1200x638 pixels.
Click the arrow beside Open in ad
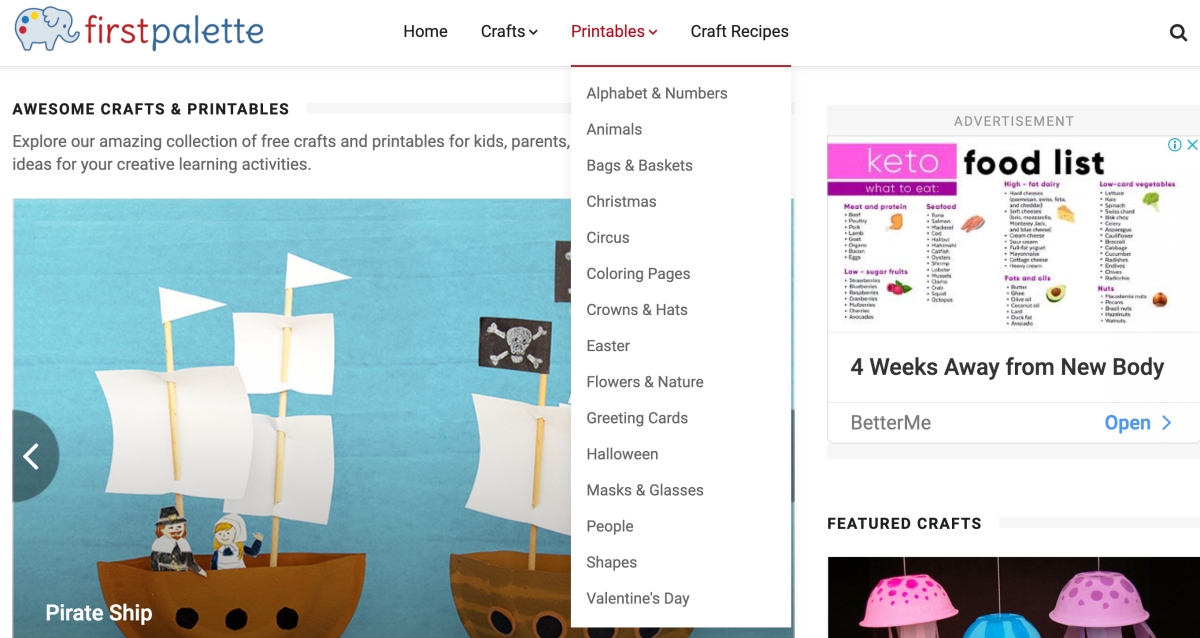1166,423
